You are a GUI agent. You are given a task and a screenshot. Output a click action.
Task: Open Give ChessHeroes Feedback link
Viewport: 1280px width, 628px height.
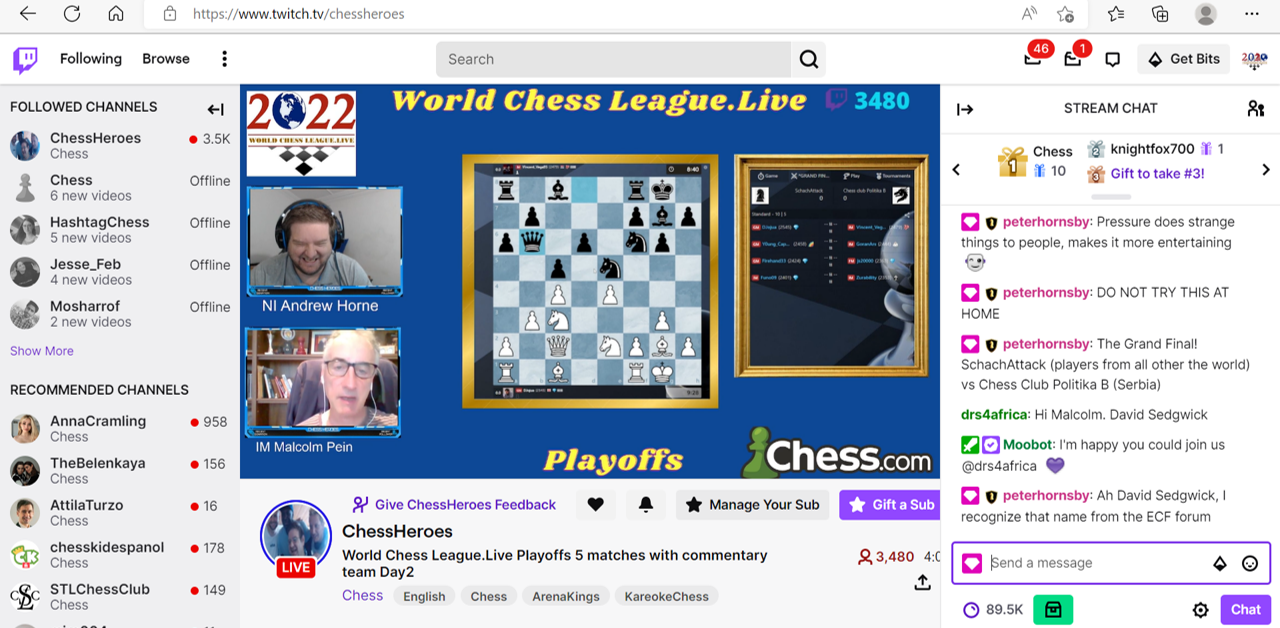pos(454,505)
